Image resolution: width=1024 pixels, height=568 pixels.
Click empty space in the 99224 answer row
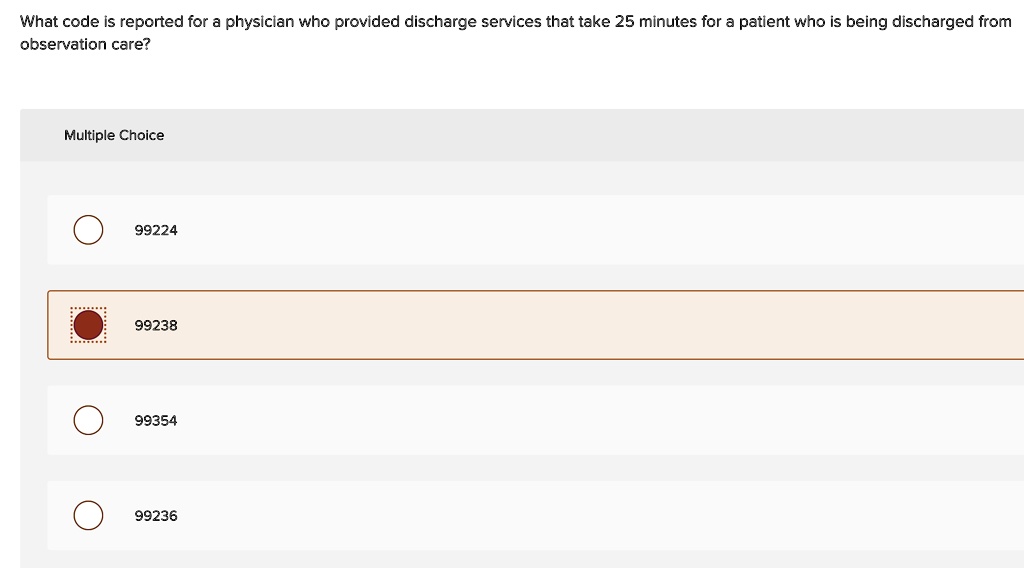click(x=600, y=230)
